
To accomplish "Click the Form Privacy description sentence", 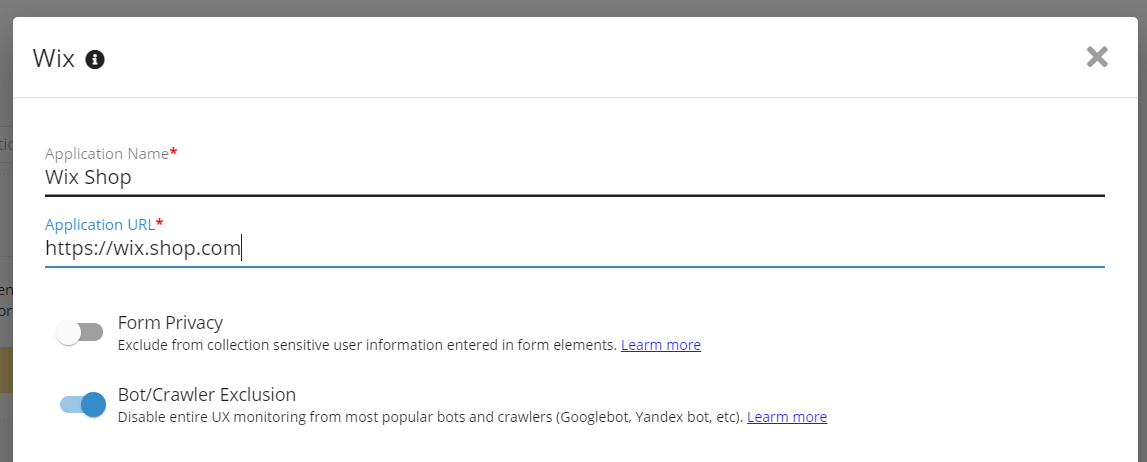I will click(x=366, y=345).
